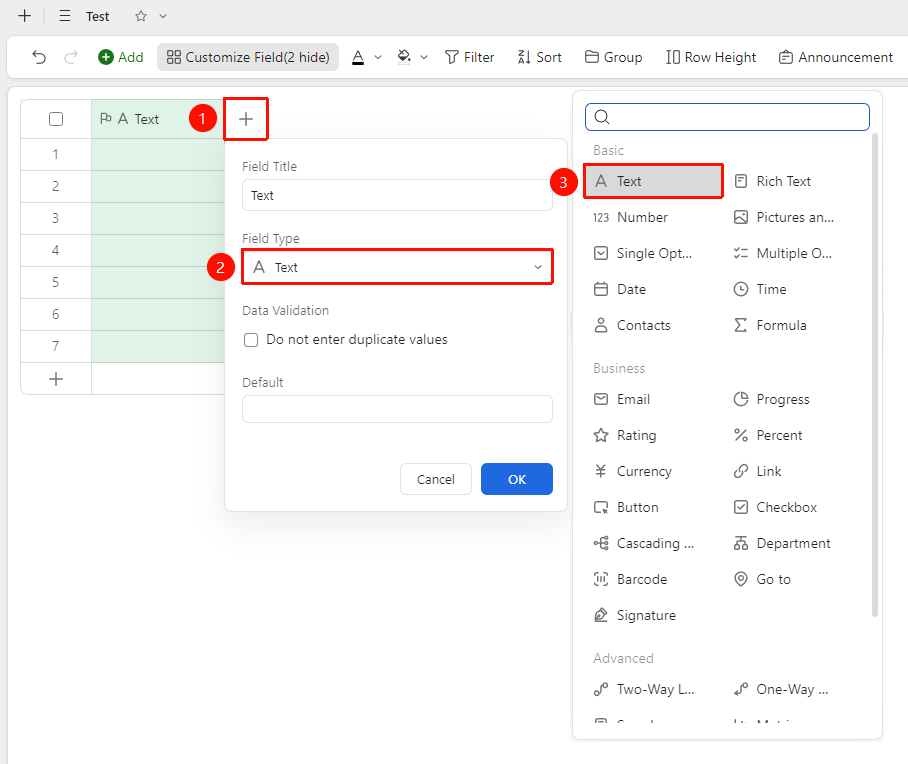Image resolution: width=908 pixels, height=764 pixels.
Task: Click the field type list scrollbar
Action: (x=874, y=375)
